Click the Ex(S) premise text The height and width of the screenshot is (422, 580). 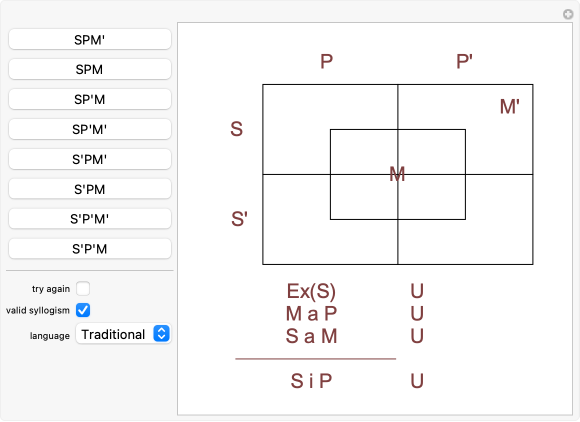coord(311,291)
